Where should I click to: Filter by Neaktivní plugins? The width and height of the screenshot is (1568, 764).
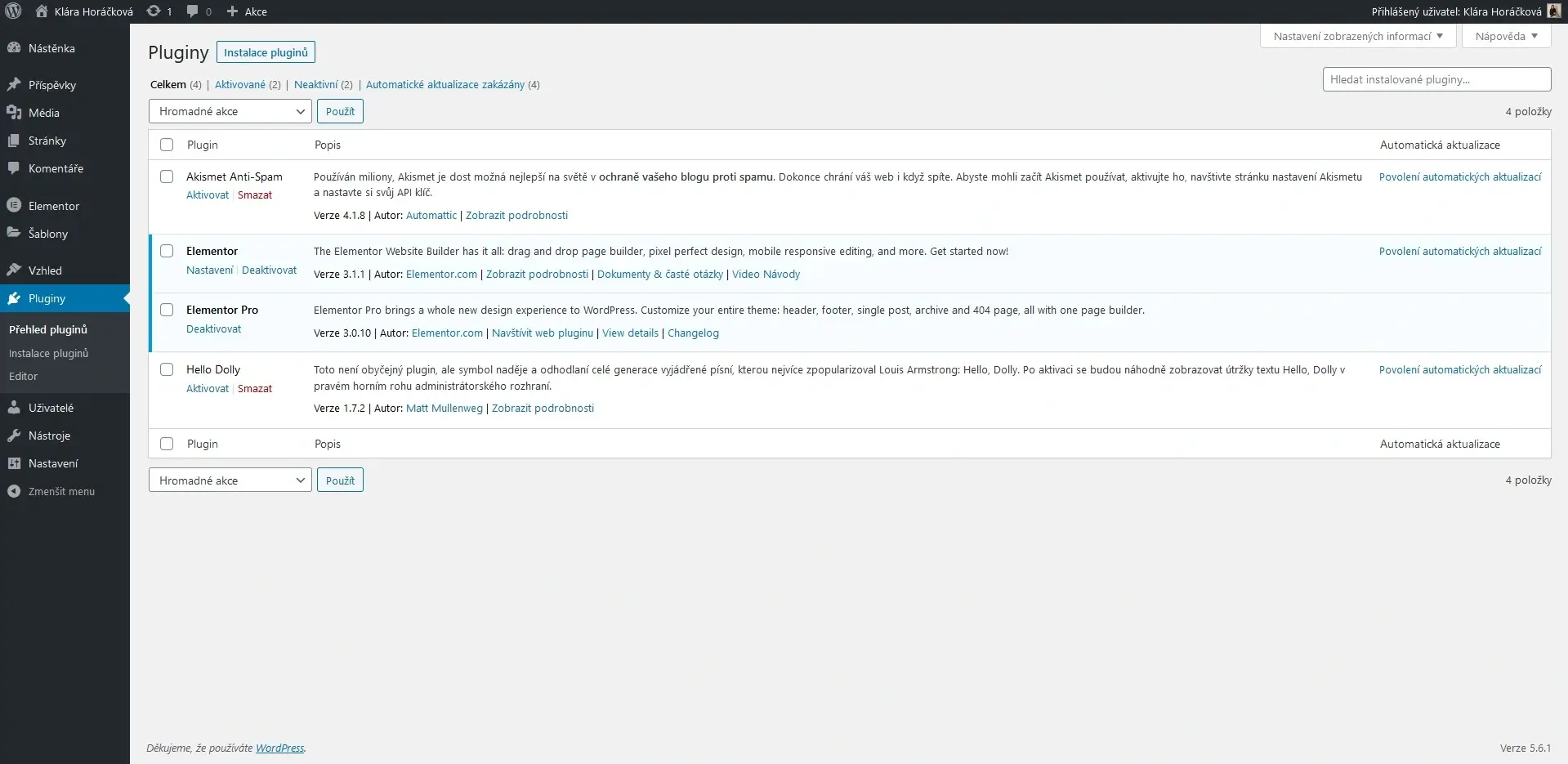tap(316, 84)
